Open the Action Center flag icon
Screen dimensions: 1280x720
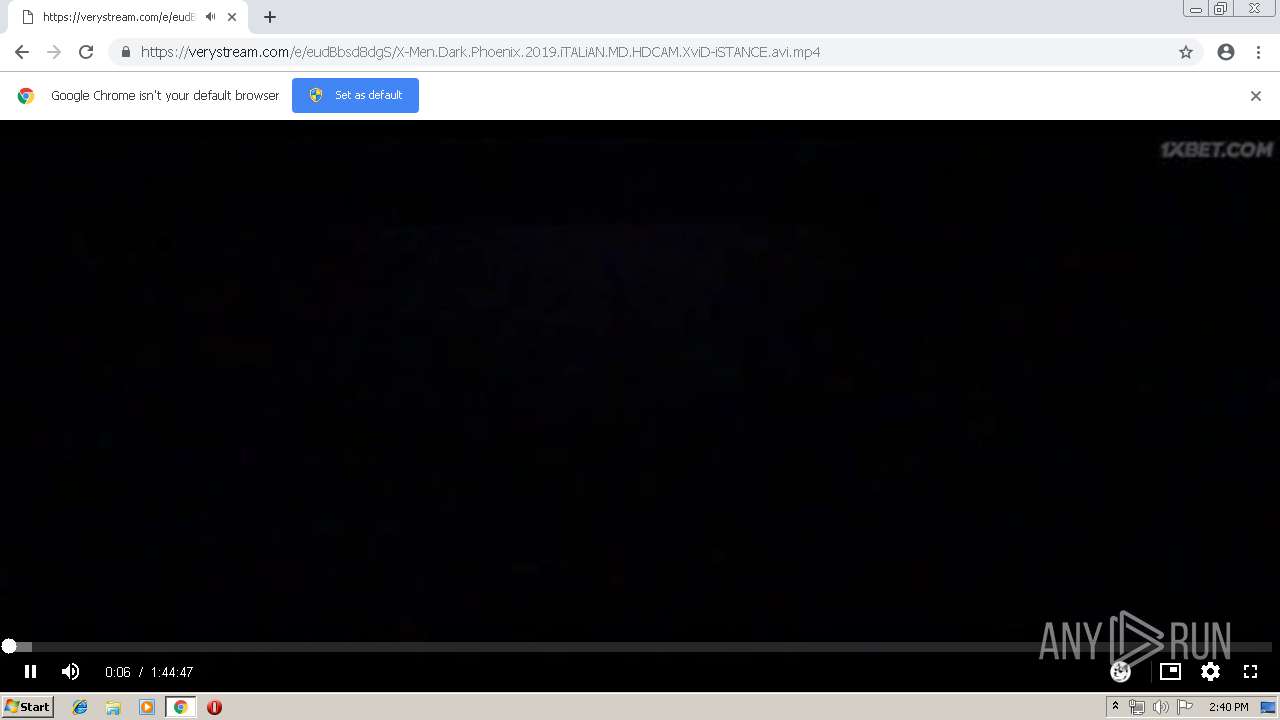pyautogui.click(x=1185, y=707)
